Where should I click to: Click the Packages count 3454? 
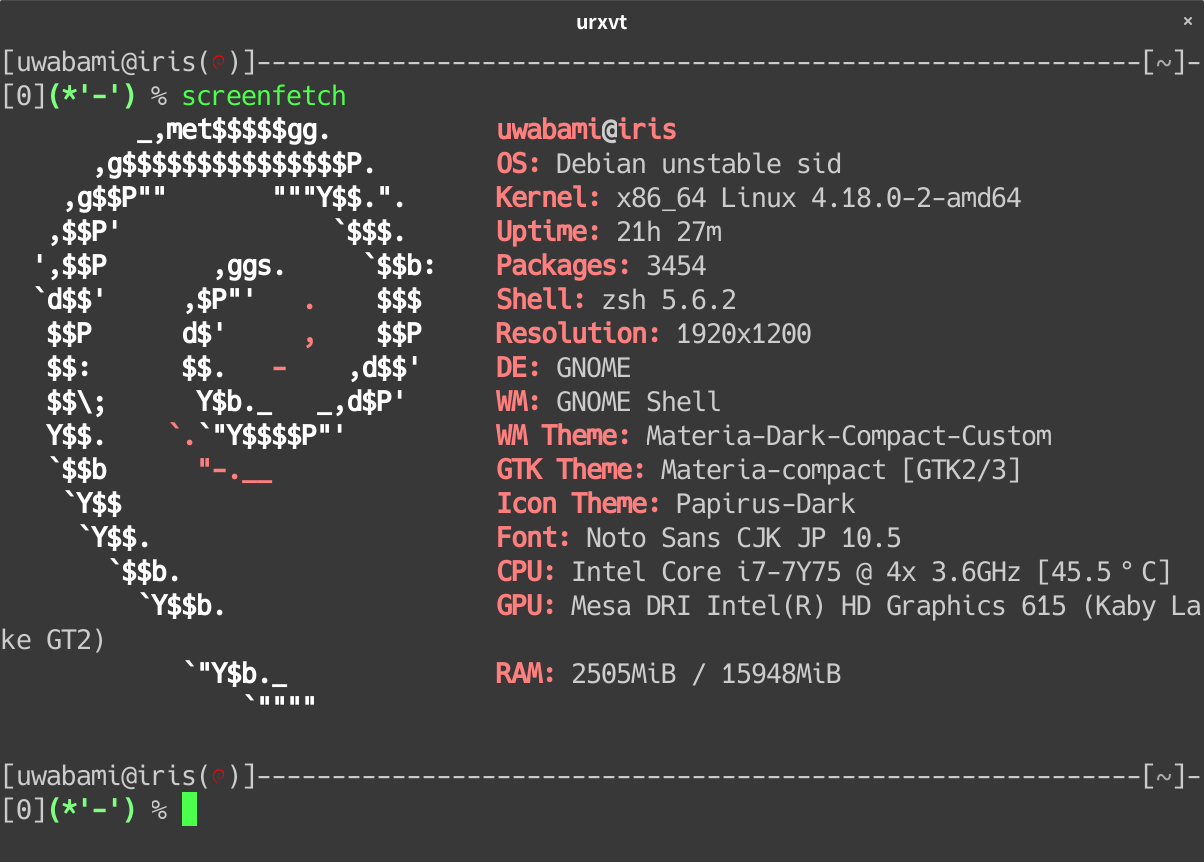[676, 266]
